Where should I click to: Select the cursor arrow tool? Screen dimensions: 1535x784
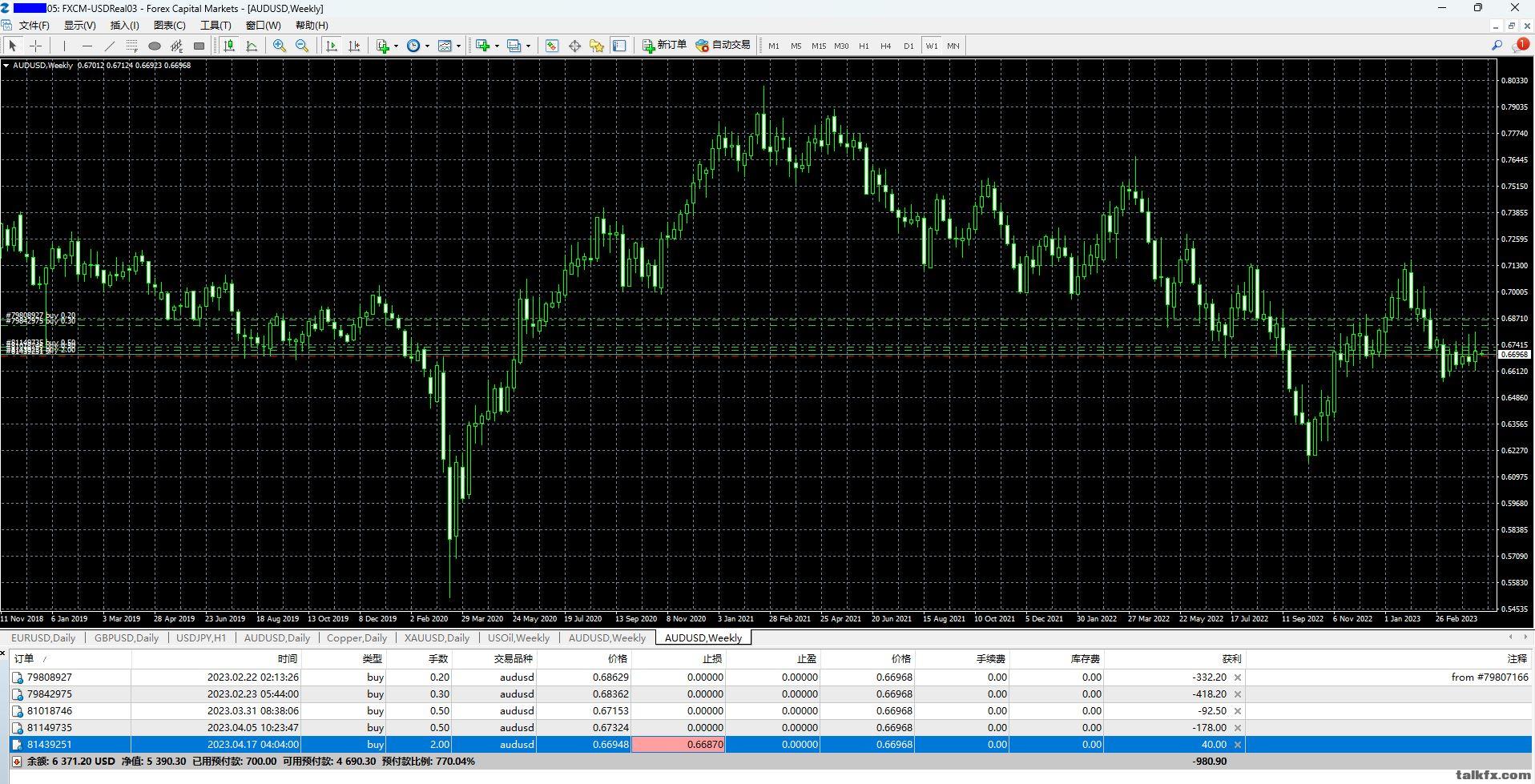coord(13,46)
